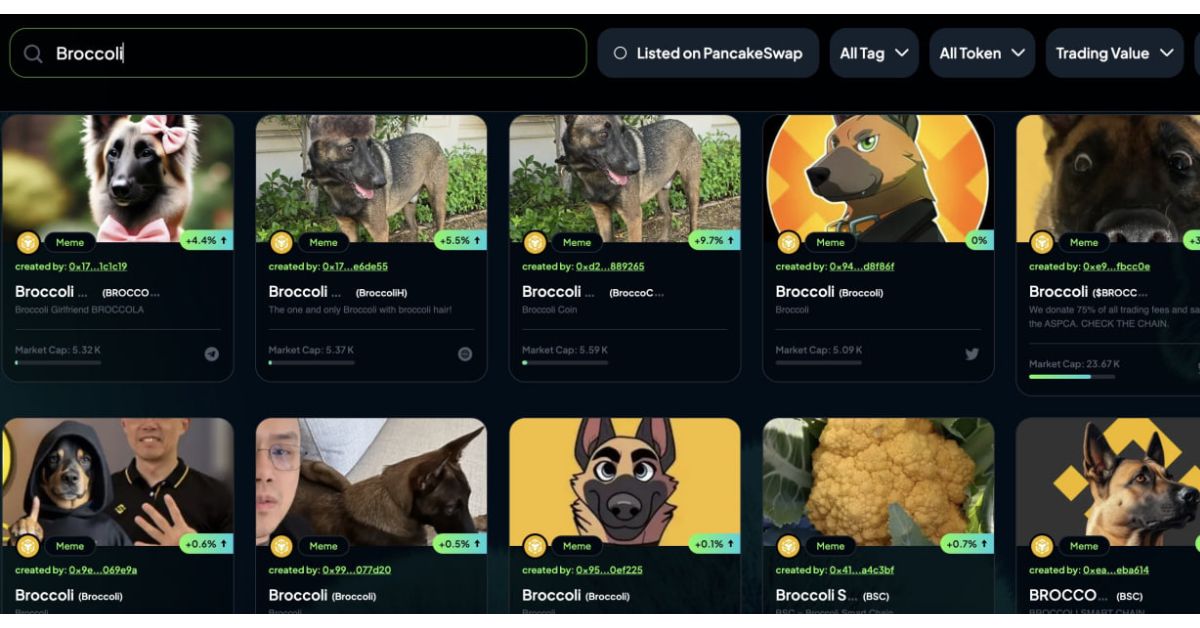
Task: Click BNB coin badge on cauliflower card
Action: point(789,546)
